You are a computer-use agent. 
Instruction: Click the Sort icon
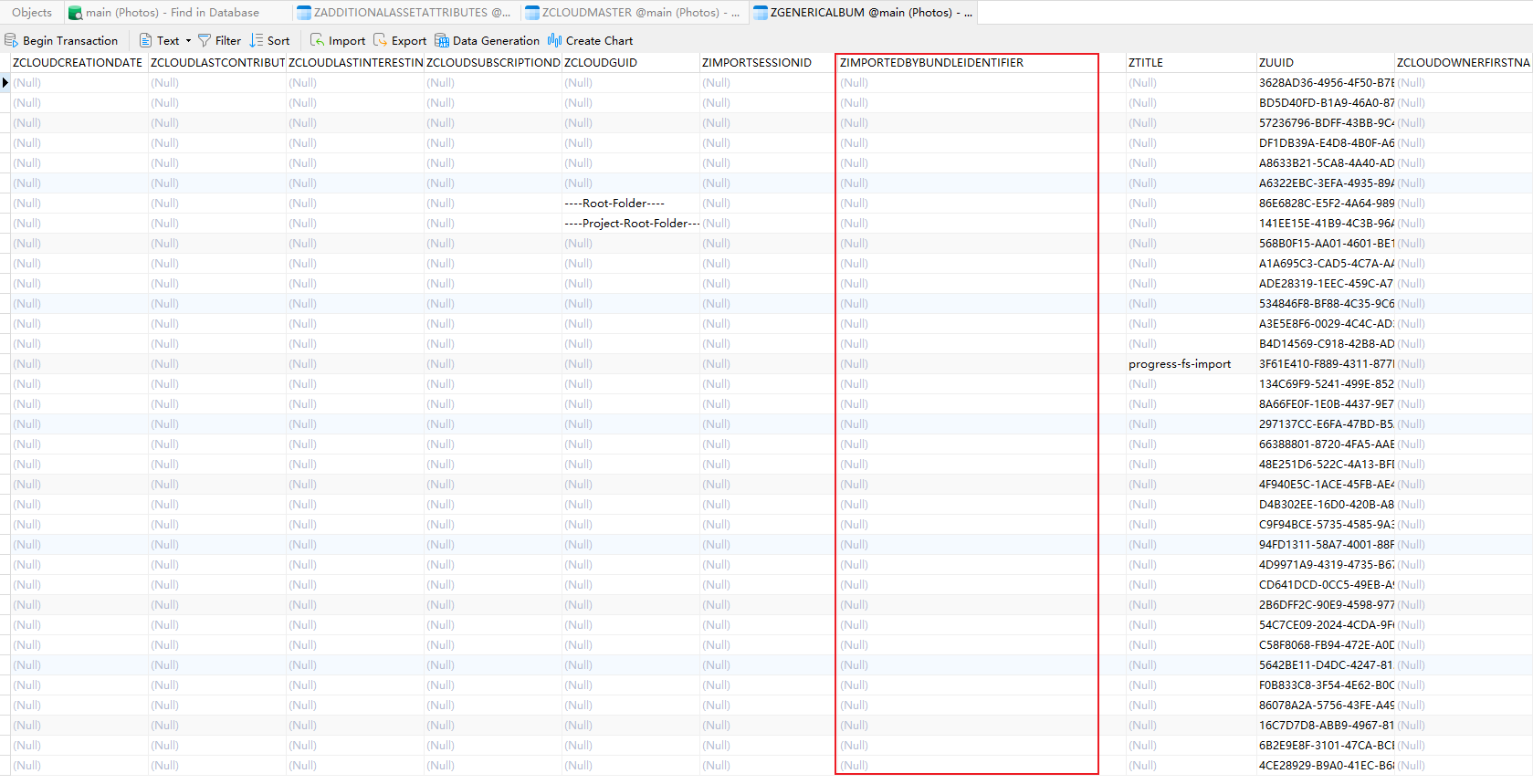(257, 40)
